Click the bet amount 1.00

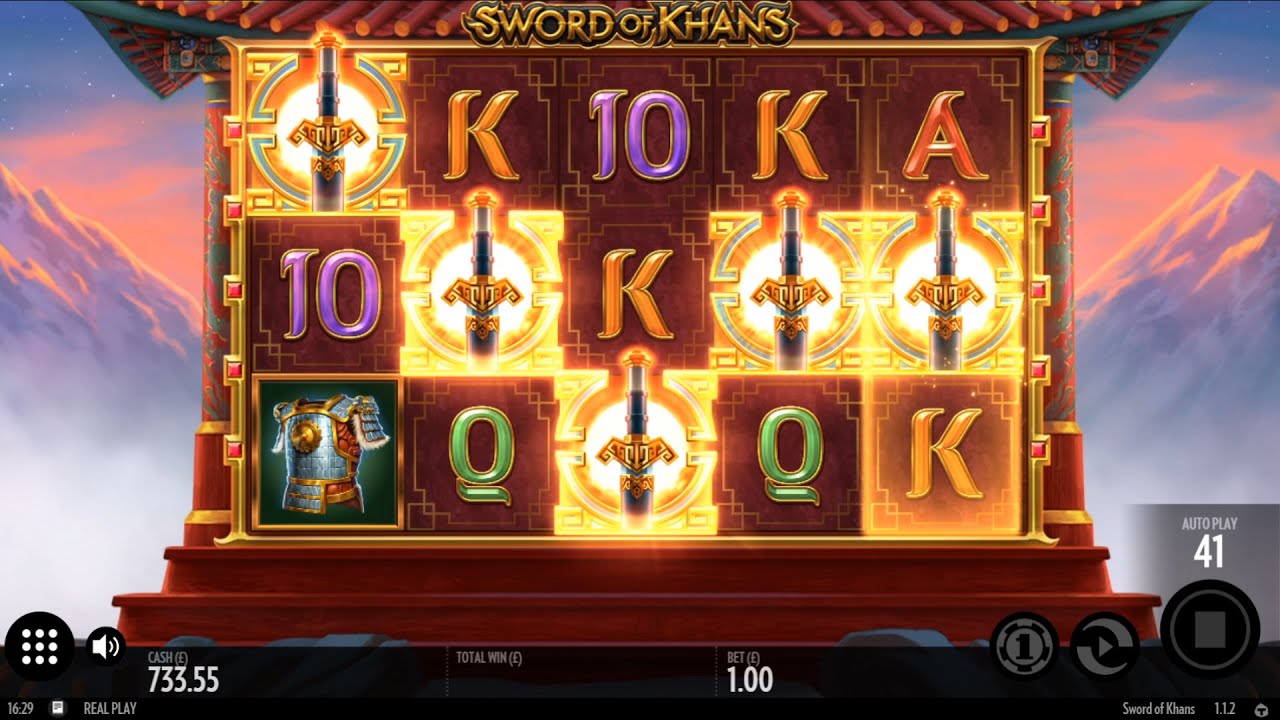coord(749,680)
